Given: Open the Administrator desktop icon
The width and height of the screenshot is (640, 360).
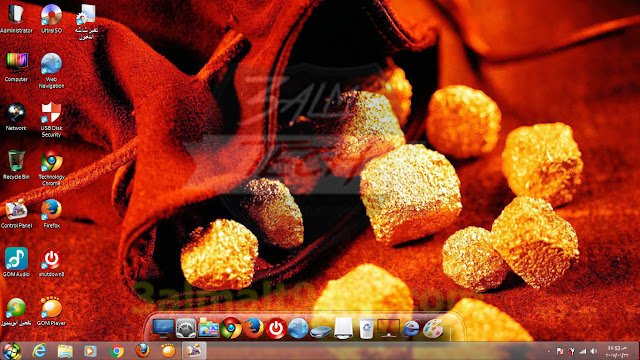Looking at the screenshot, I should pos(16,18).
